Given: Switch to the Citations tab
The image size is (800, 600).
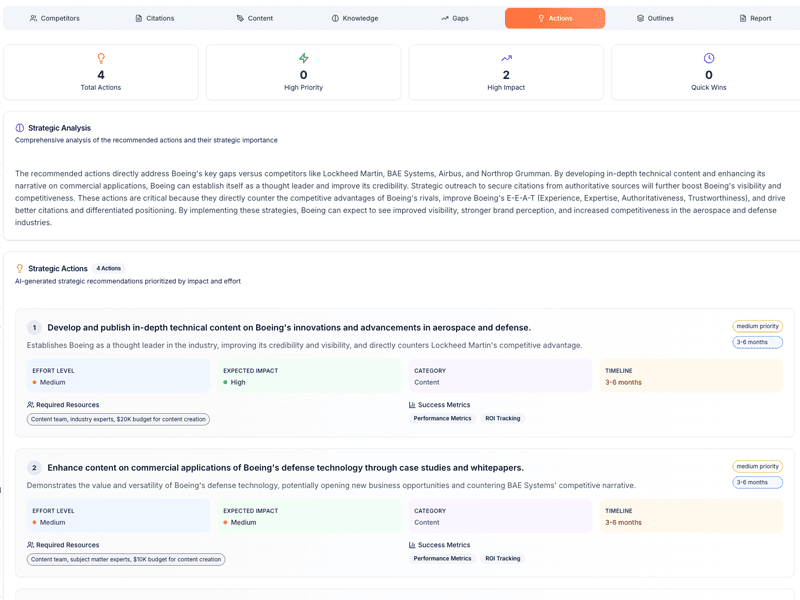Looking at the screenshot, I should (x=154, y=18).
